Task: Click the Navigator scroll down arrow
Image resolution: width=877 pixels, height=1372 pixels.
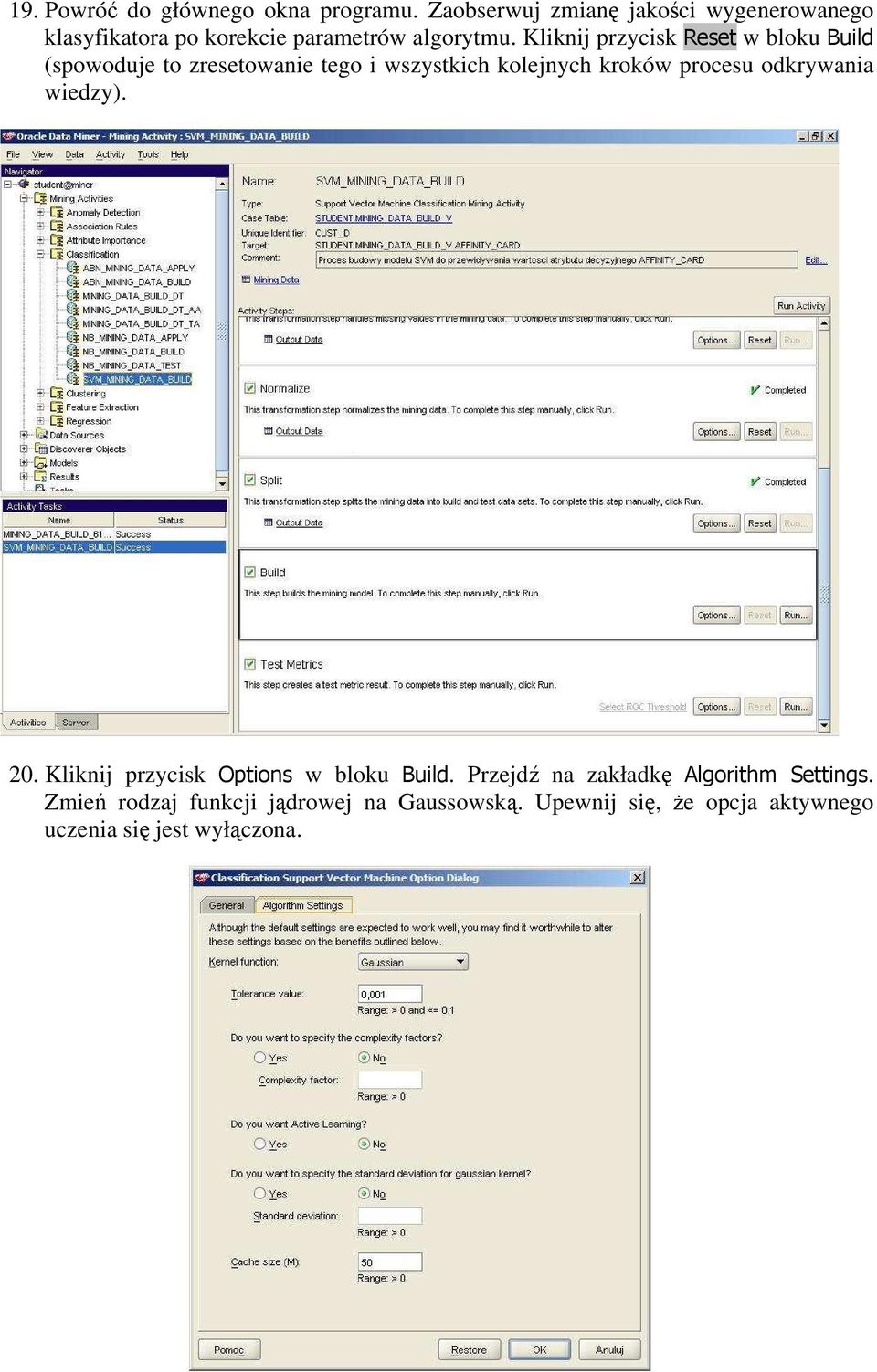Action: (x=222, y=483)
